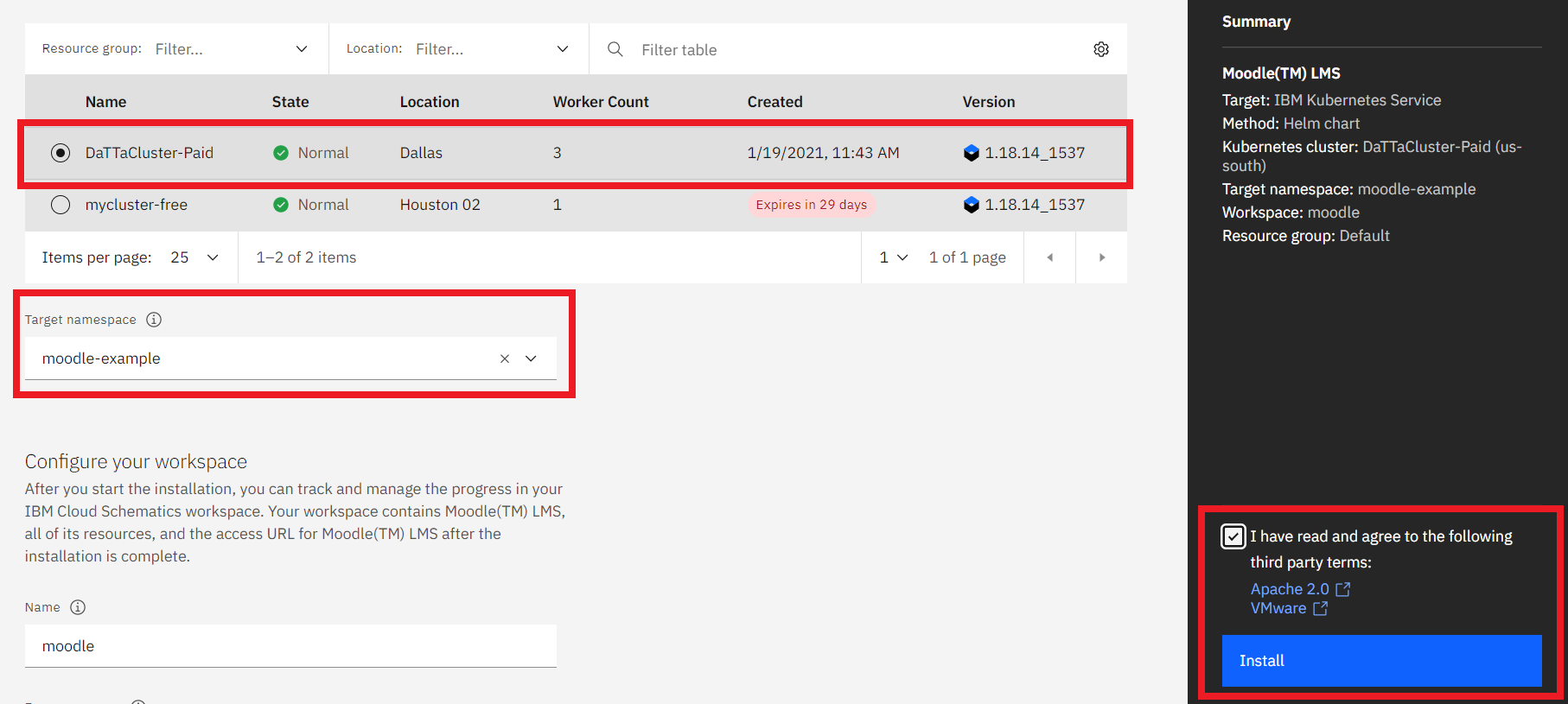The height and width of the screenshot is (704, 1568).
Task: Sort by the Created column header
Action: click(x=775, y=102)
